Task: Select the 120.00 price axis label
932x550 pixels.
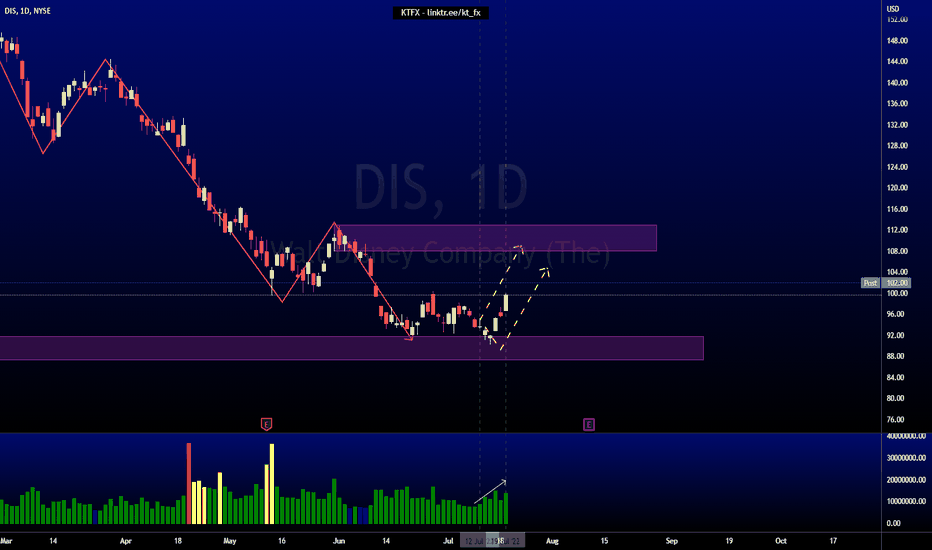Action: coord(897,188)
